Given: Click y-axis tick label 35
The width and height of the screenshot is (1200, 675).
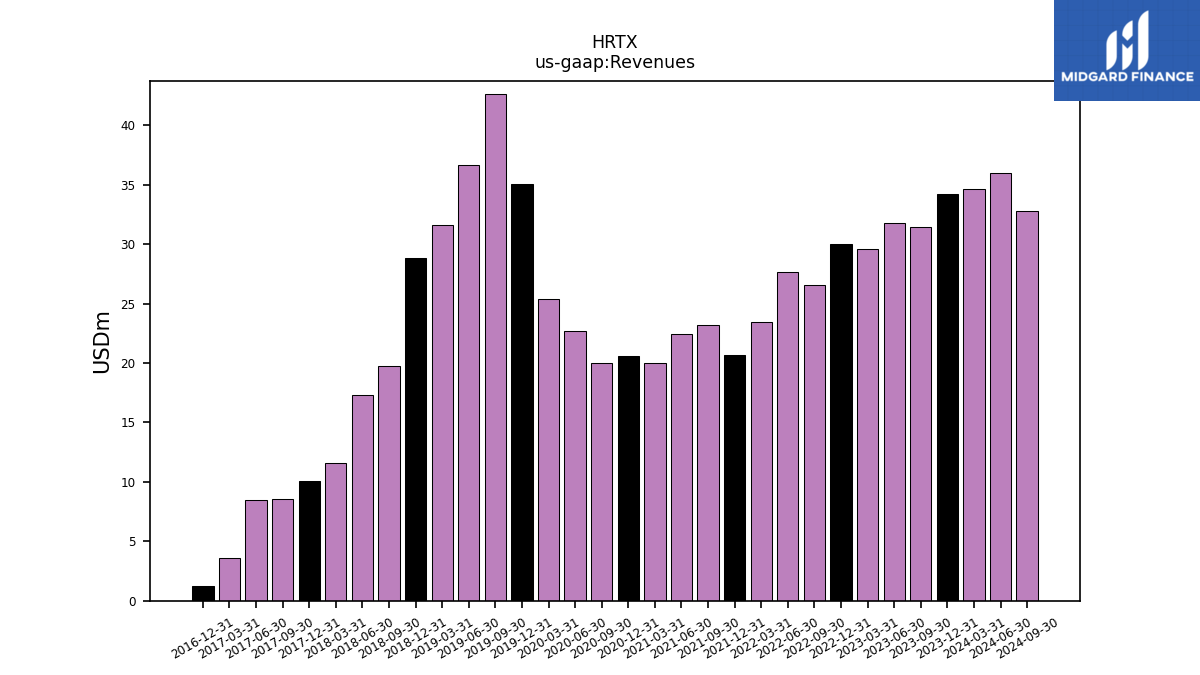Looking at the screenshot, I should click(x=129, y=186).
